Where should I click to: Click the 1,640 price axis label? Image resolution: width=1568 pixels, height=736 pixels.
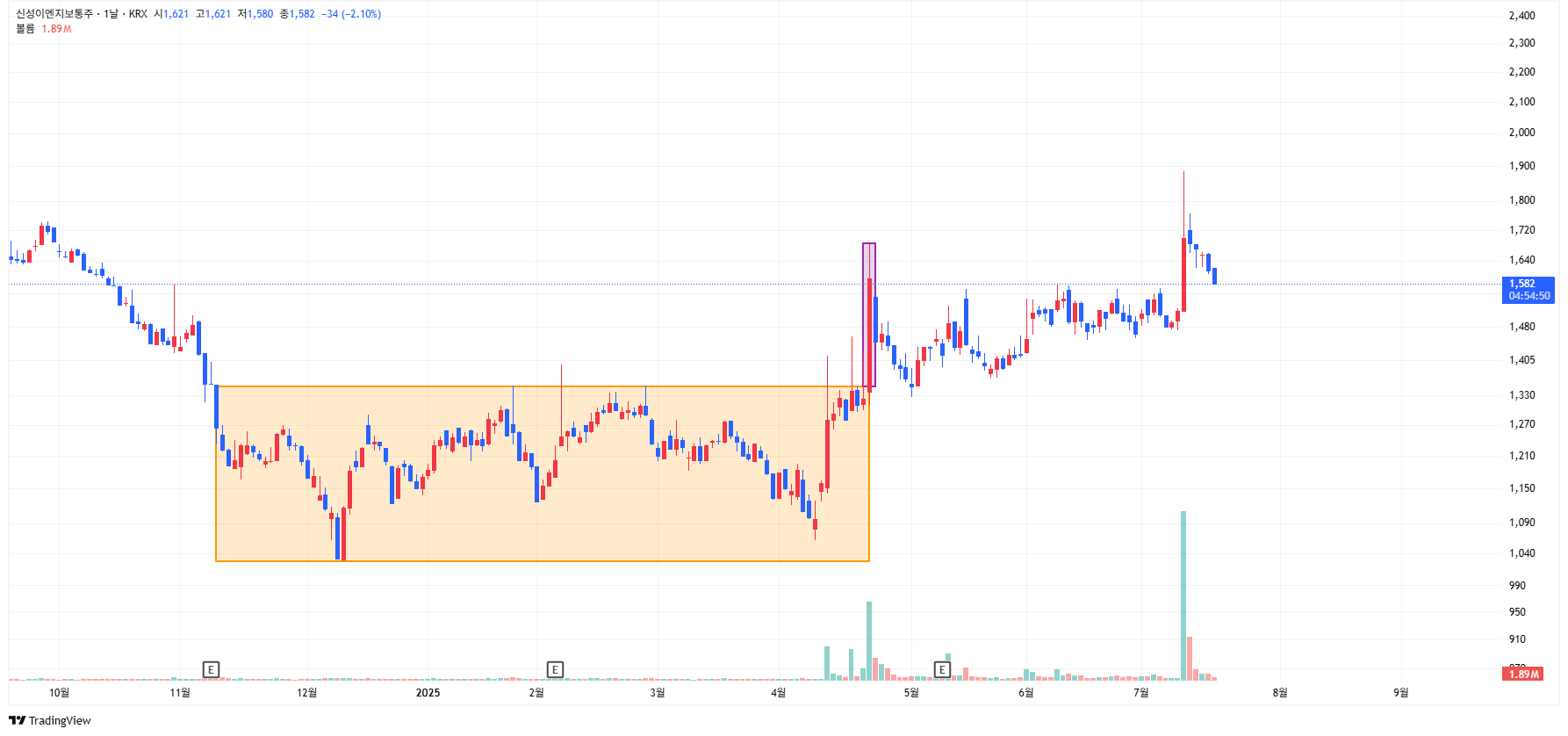pos(1522,260)
